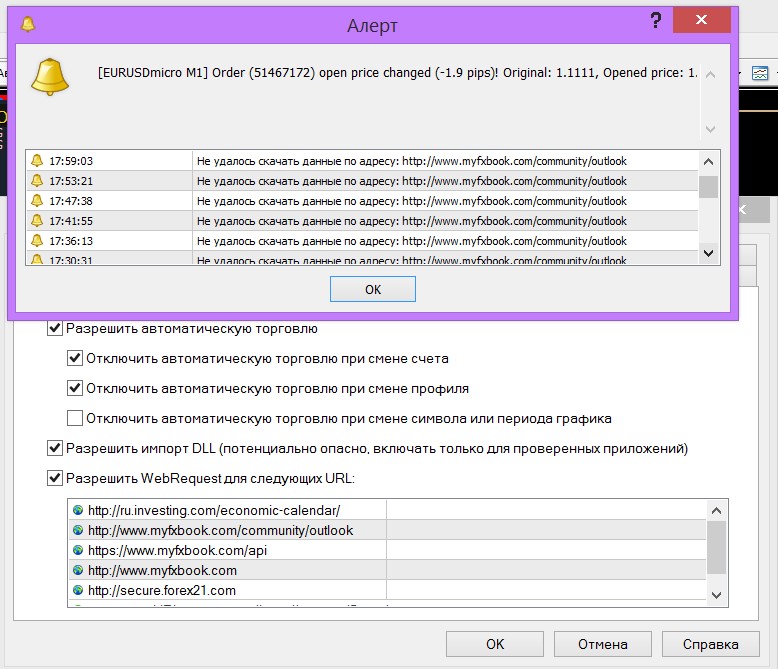Click OK button in the Alert dialog
This screenshot has height=669, width=778.
[373, 289]
